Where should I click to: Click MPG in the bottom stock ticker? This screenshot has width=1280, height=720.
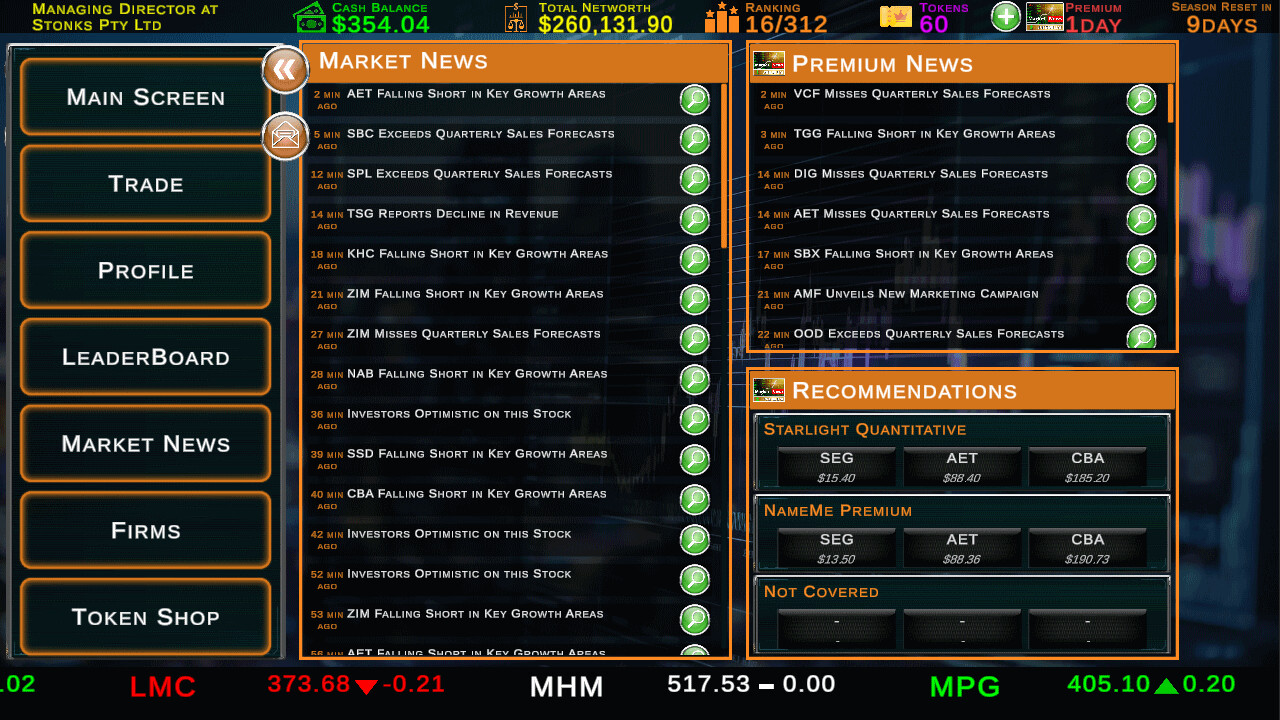(x=963, y=686)
